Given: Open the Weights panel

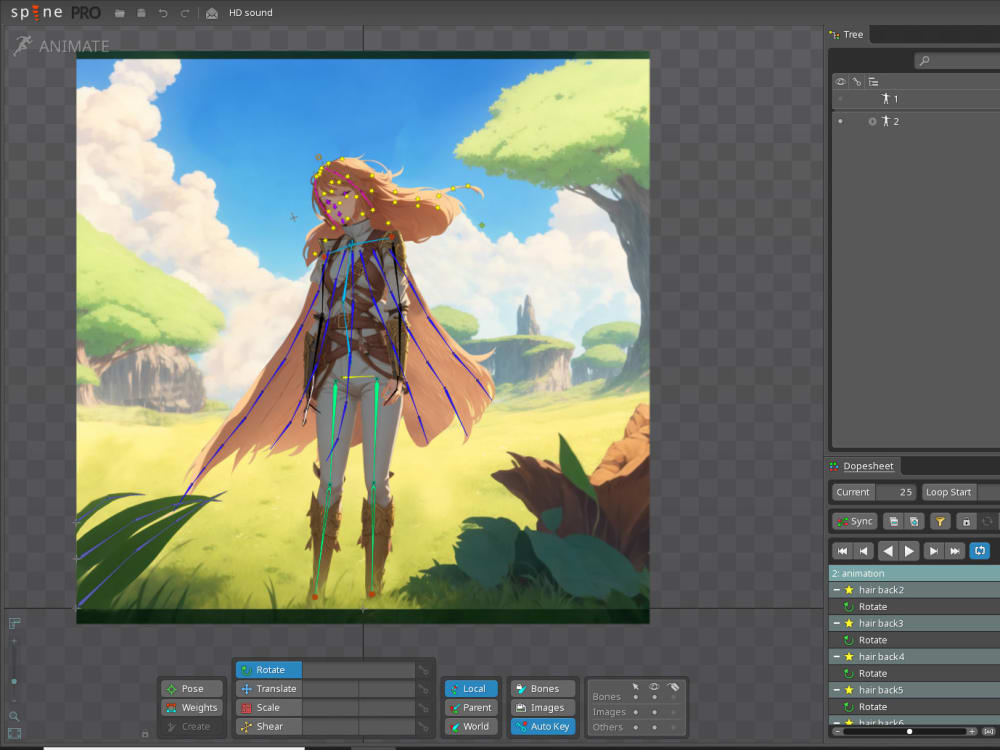Looking at the screenshot, I should [191, 707].
